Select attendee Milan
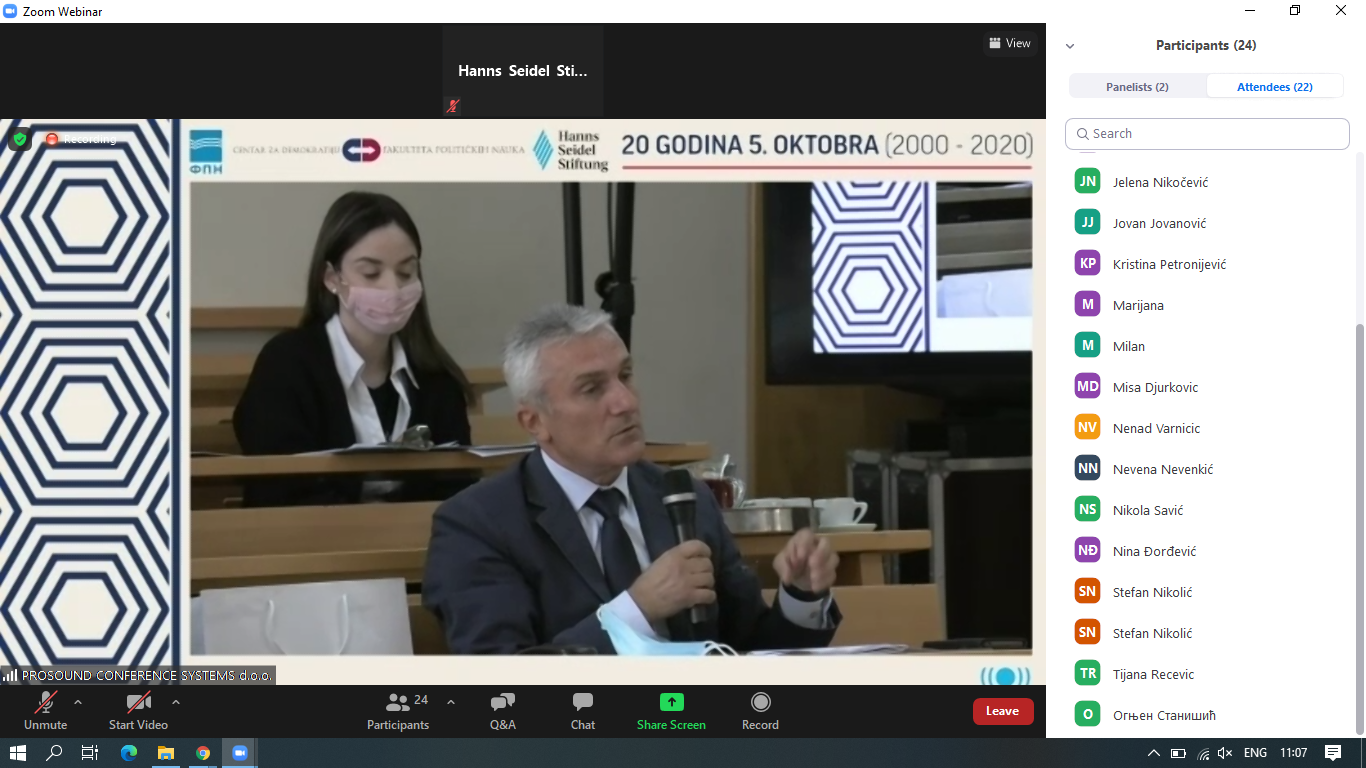 tap(1207, 345)
